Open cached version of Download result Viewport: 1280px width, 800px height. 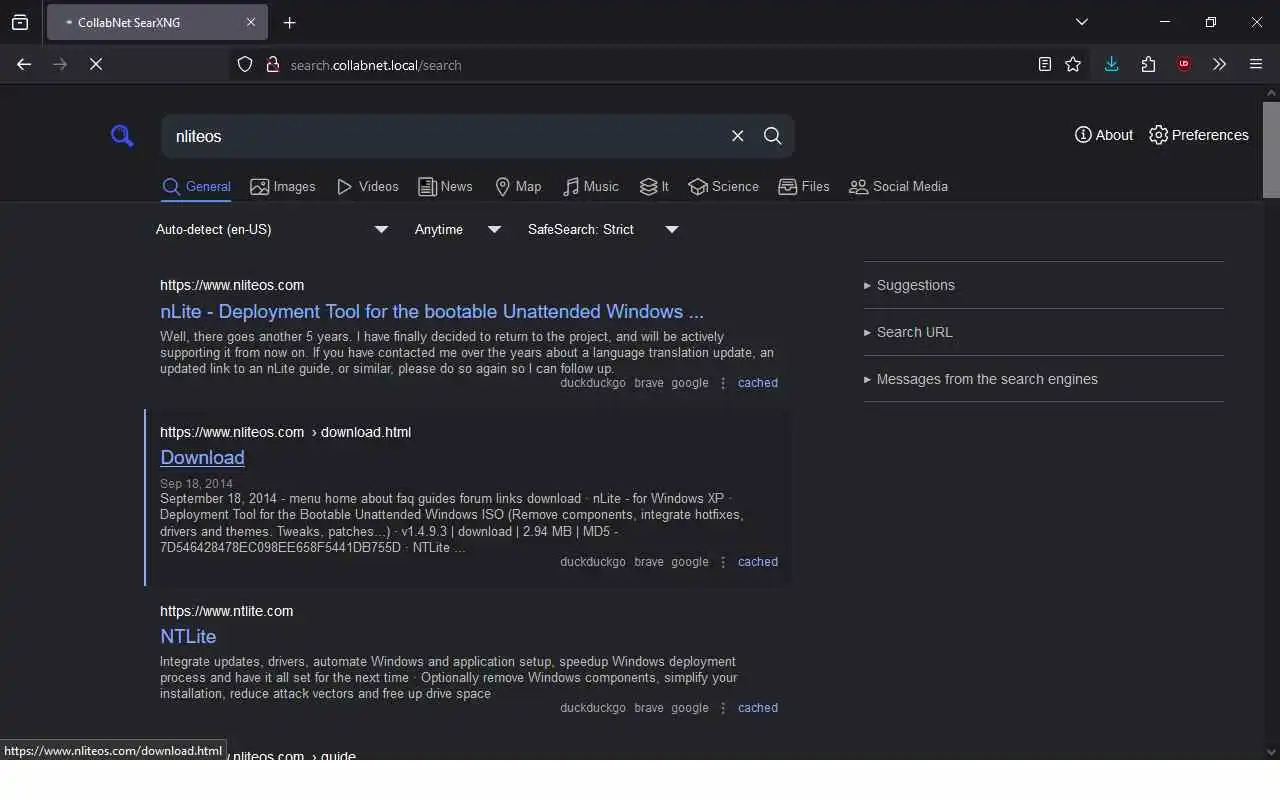758,562
